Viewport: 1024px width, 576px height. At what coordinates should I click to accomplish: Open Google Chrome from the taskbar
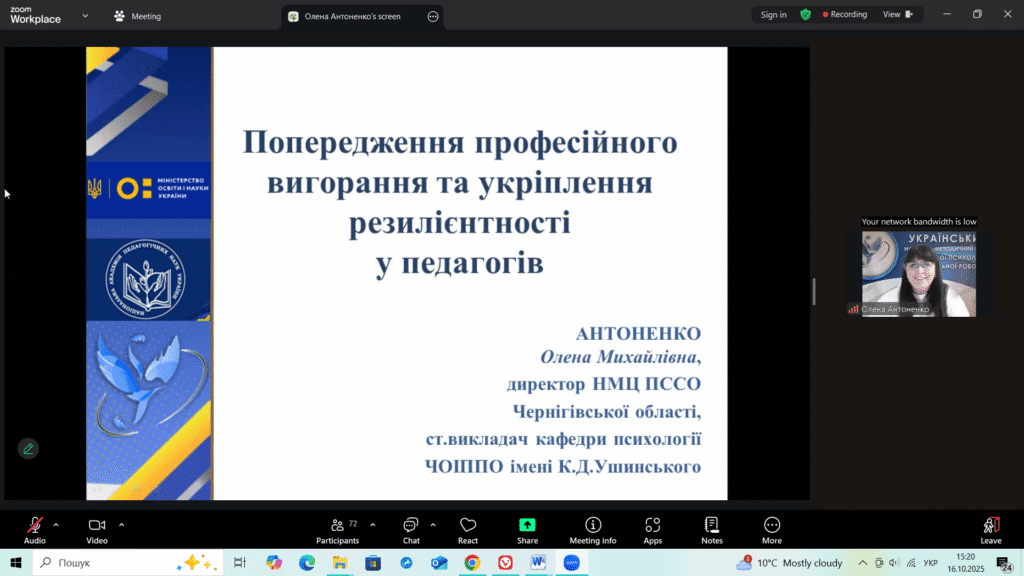(x=471, y=563)
